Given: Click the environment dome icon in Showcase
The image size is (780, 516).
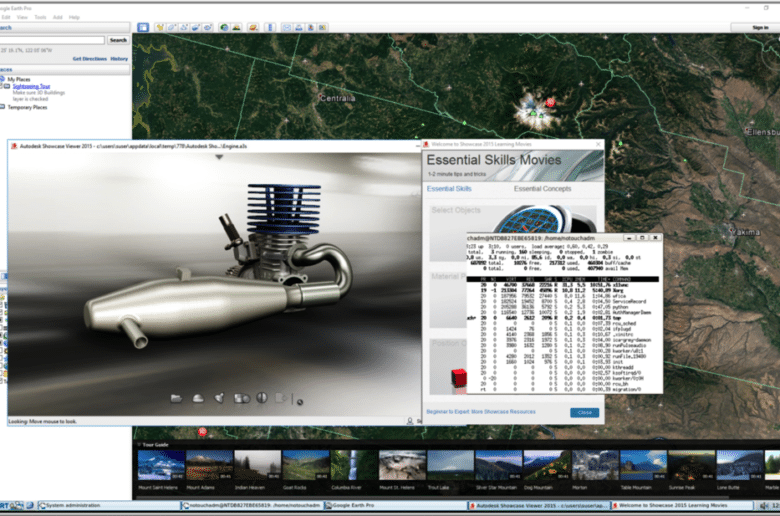Looking at the screenshot, I should 198,398.
